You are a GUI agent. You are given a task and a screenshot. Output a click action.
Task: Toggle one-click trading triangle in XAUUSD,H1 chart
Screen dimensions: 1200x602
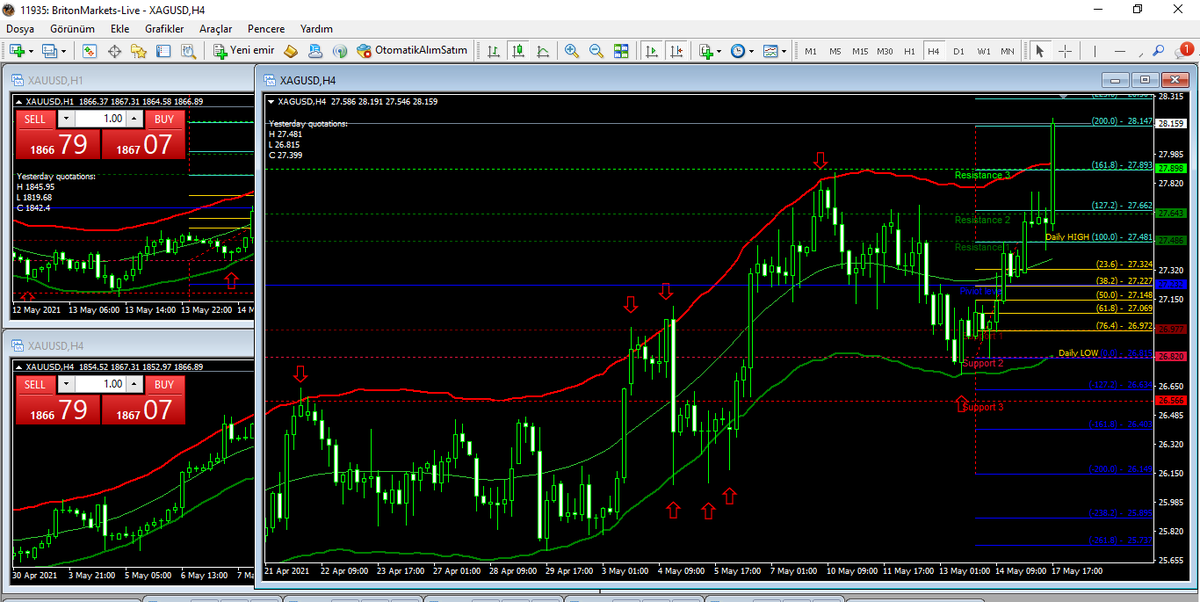(20, 101)
